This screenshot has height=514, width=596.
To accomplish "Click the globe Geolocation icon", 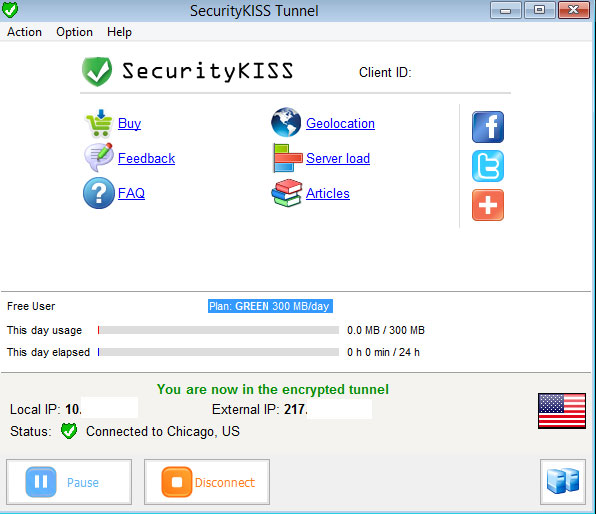I will click(286, 122).
